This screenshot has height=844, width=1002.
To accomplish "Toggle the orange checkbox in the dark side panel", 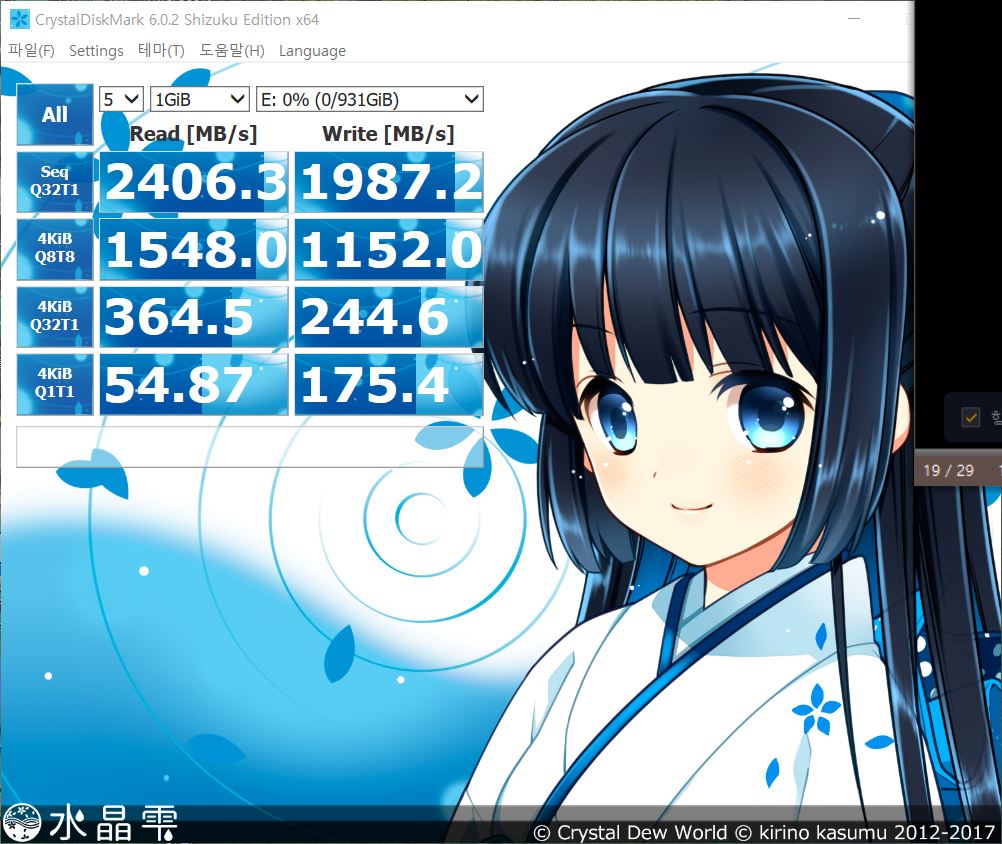I will (971, 418).
